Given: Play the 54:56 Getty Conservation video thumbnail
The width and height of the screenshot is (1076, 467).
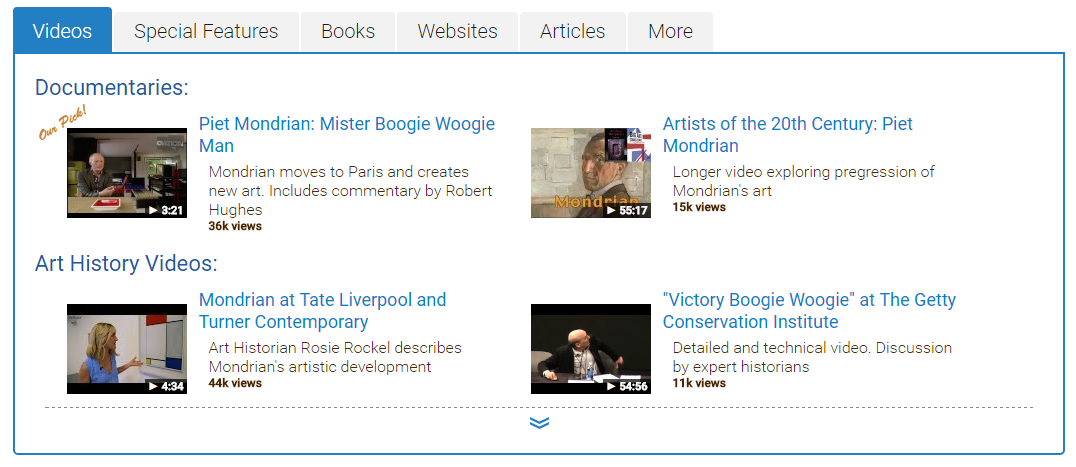Looking at the screenshot, I should 591,349.
